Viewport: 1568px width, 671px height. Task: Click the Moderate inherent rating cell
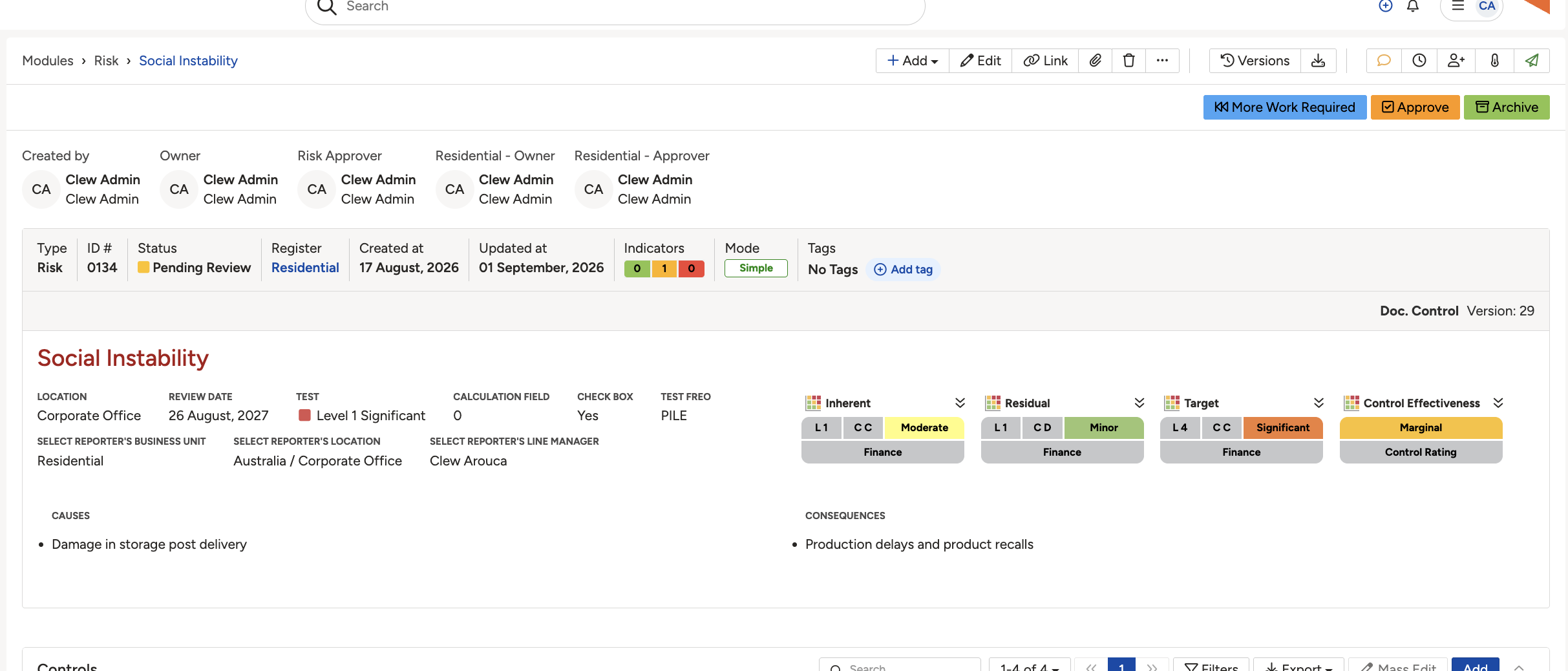click(924, 427)
